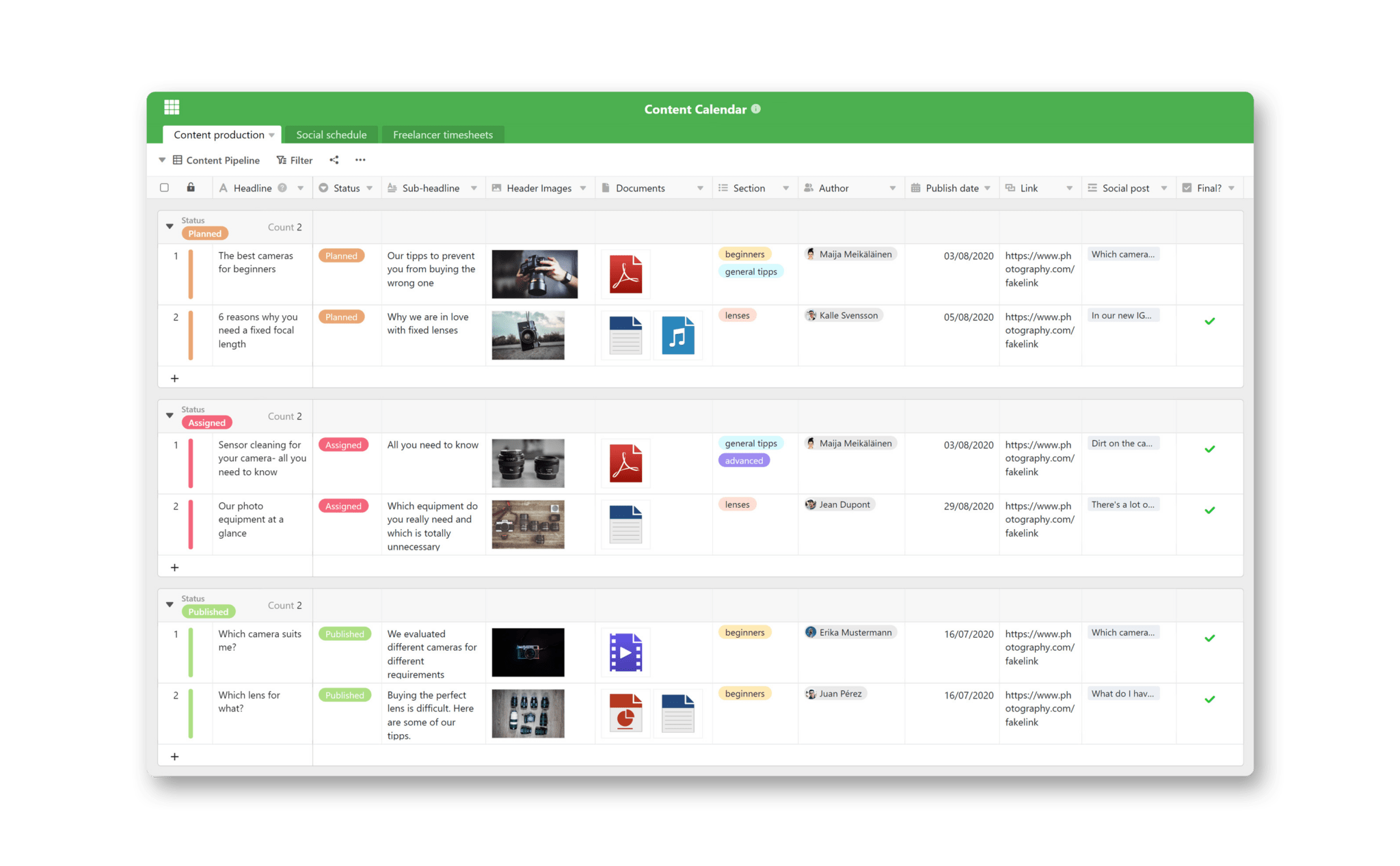The width and height of the screenshot is (1400, 866).
Task: Click the Content Calendar info icon
Action: tap(755, 109)
